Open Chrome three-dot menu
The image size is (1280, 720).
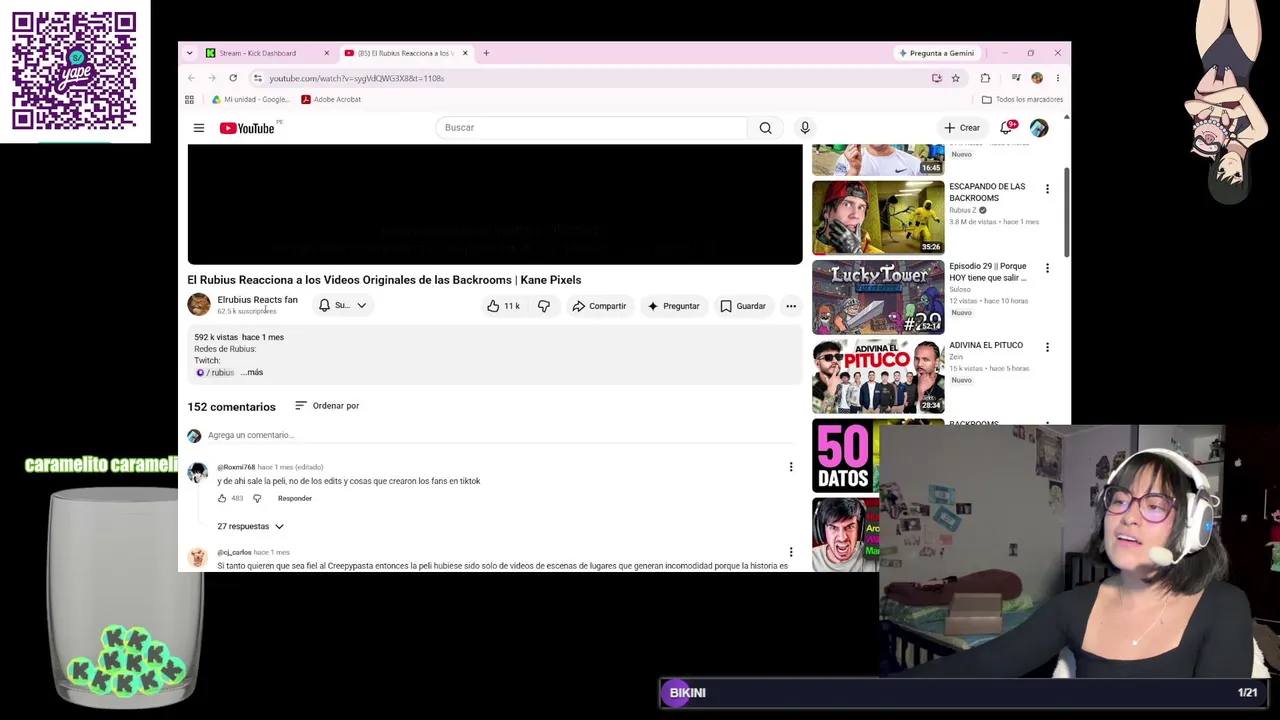click(1058, 78)
